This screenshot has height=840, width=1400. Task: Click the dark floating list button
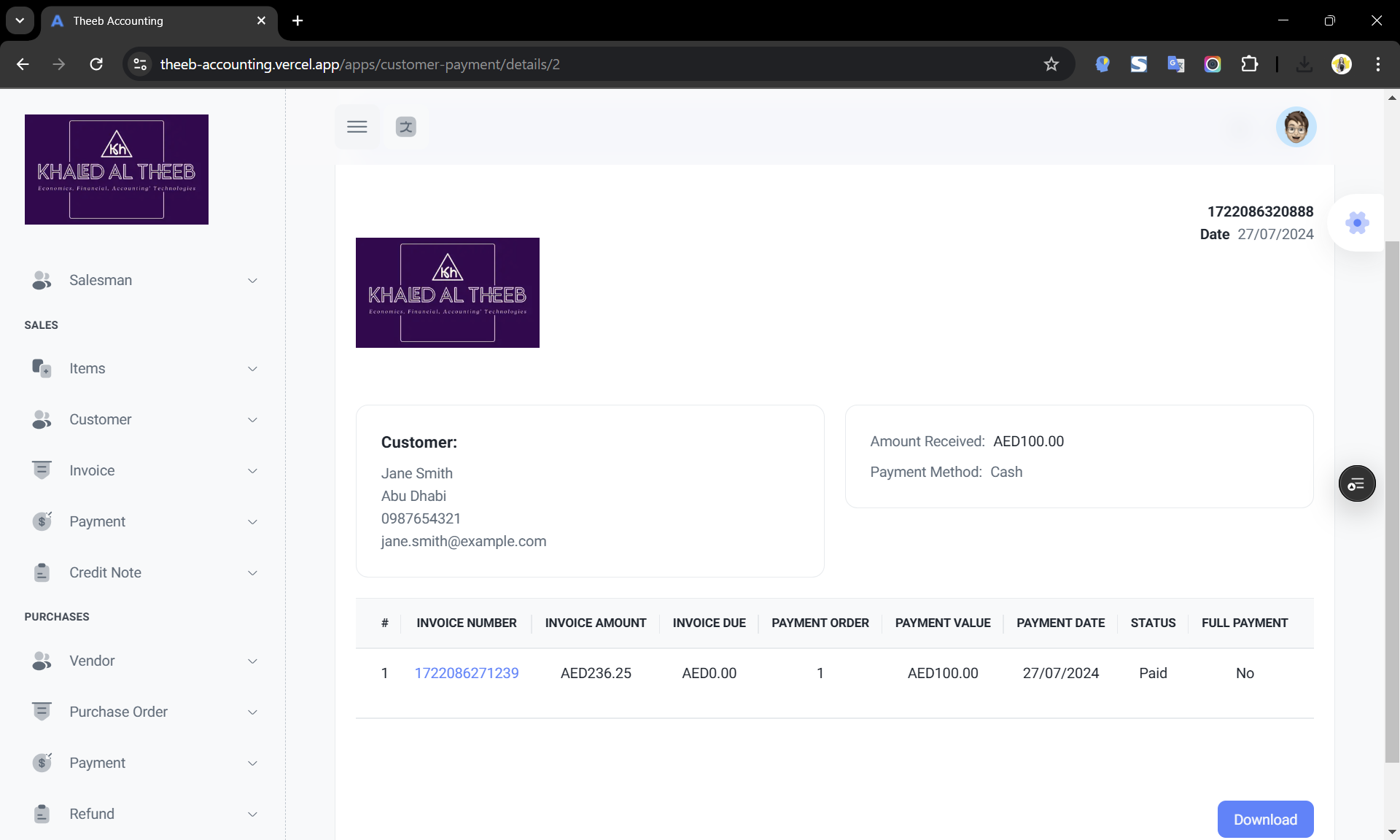(x=1357, y=483)
